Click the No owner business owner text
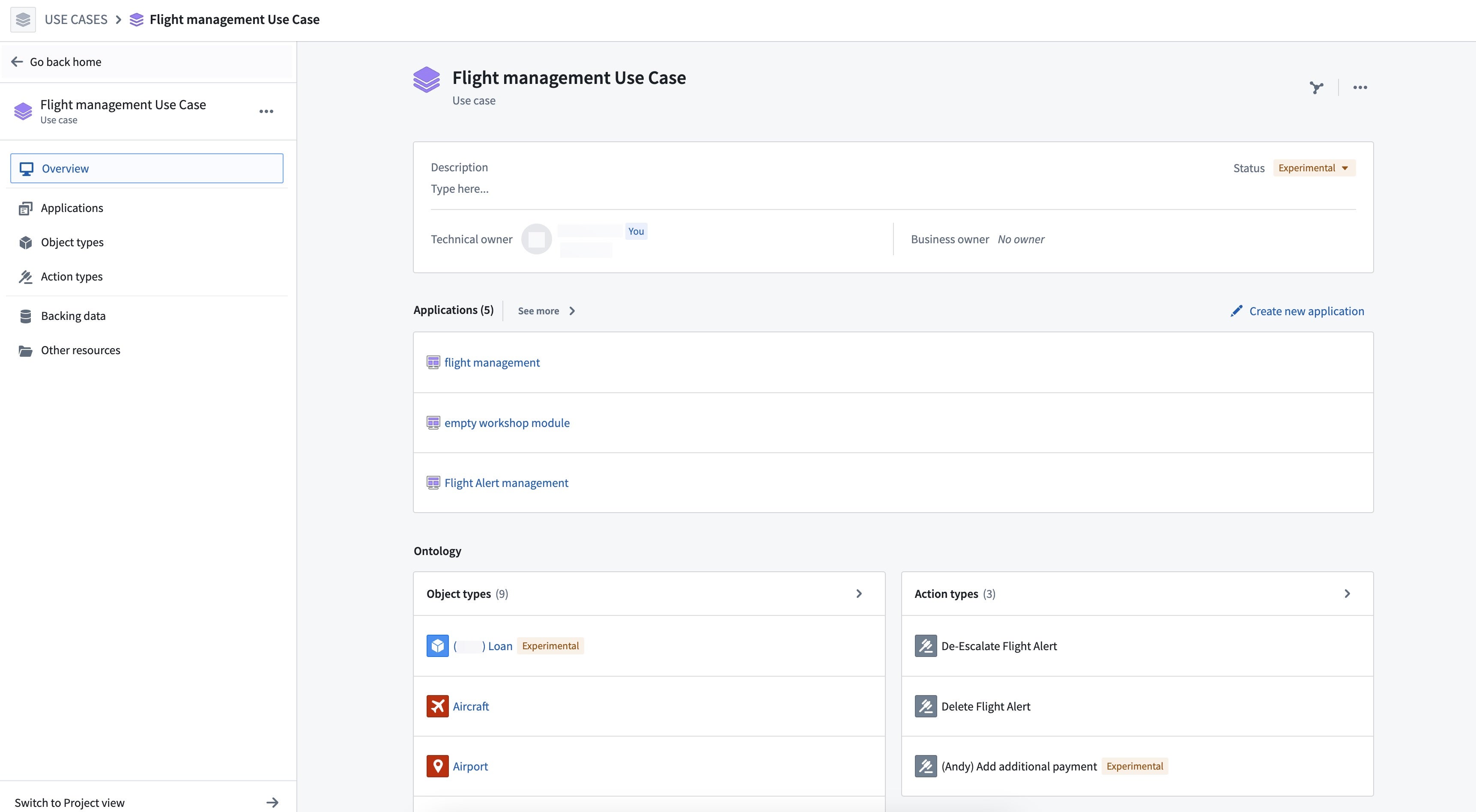Viewport: 1476px width, 812px height. pyautogui.click(x=1021, y=239)
